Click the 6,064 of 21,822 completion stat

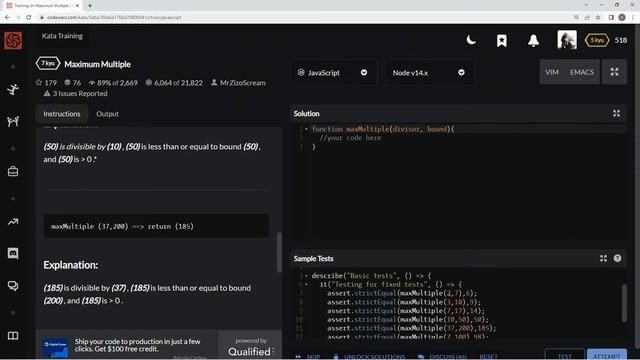click(174, 82)
